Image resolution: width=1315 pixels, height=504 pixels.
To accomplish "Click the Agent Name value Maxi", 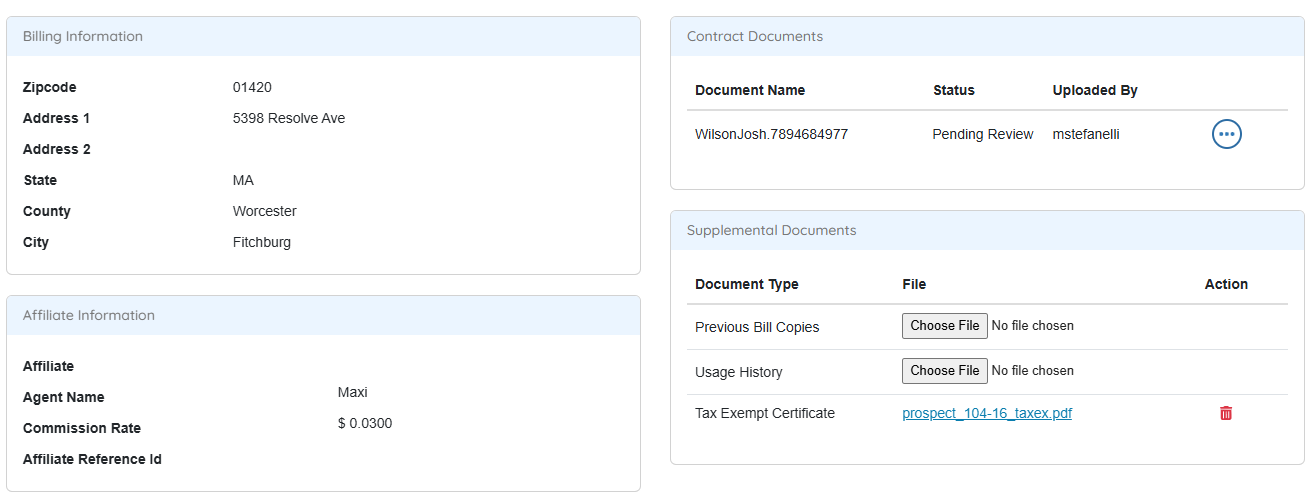I will coord(353,392).
